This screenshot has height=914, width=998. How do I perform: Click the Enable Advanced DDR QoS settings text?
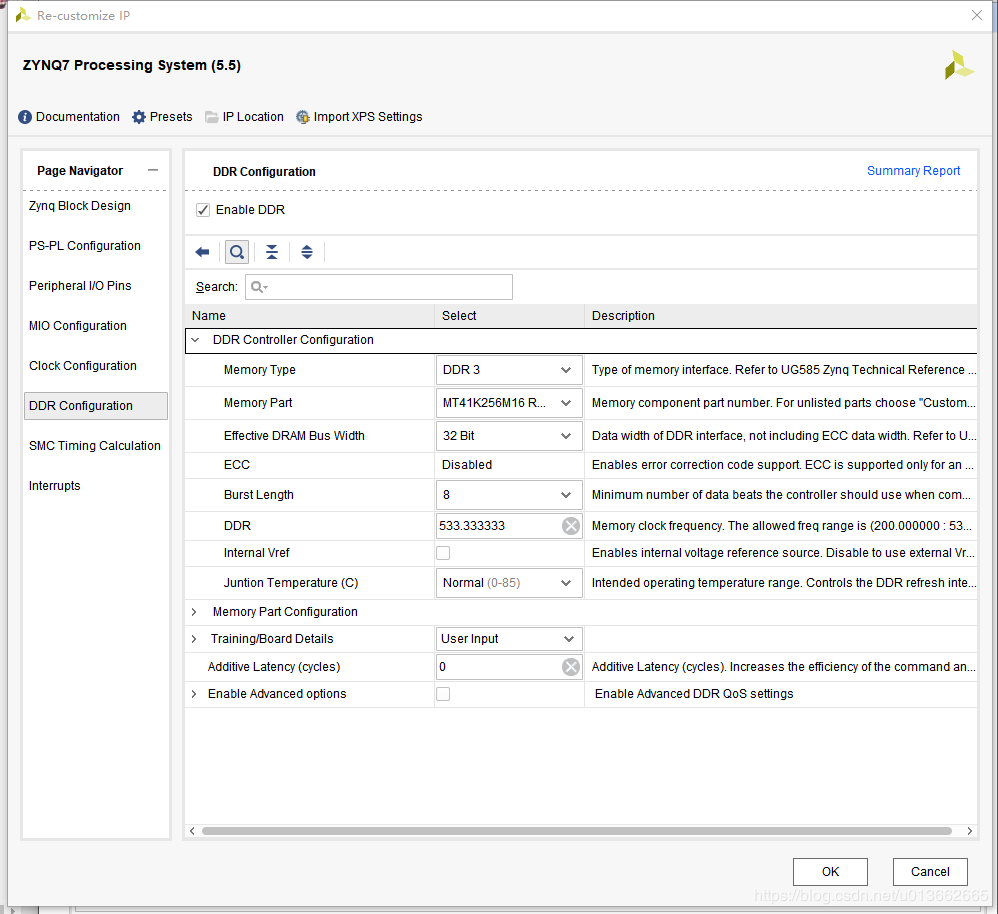(694, 694)
